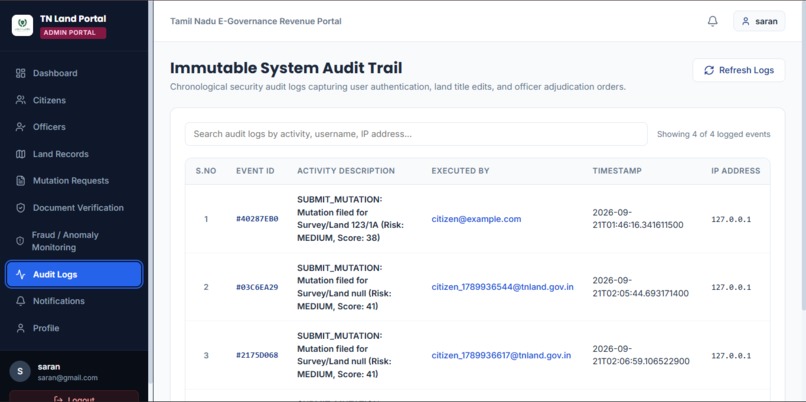Click the Profile person icon in sidebar
This screenshot has width=806, height=402.
tap(21, 328)
